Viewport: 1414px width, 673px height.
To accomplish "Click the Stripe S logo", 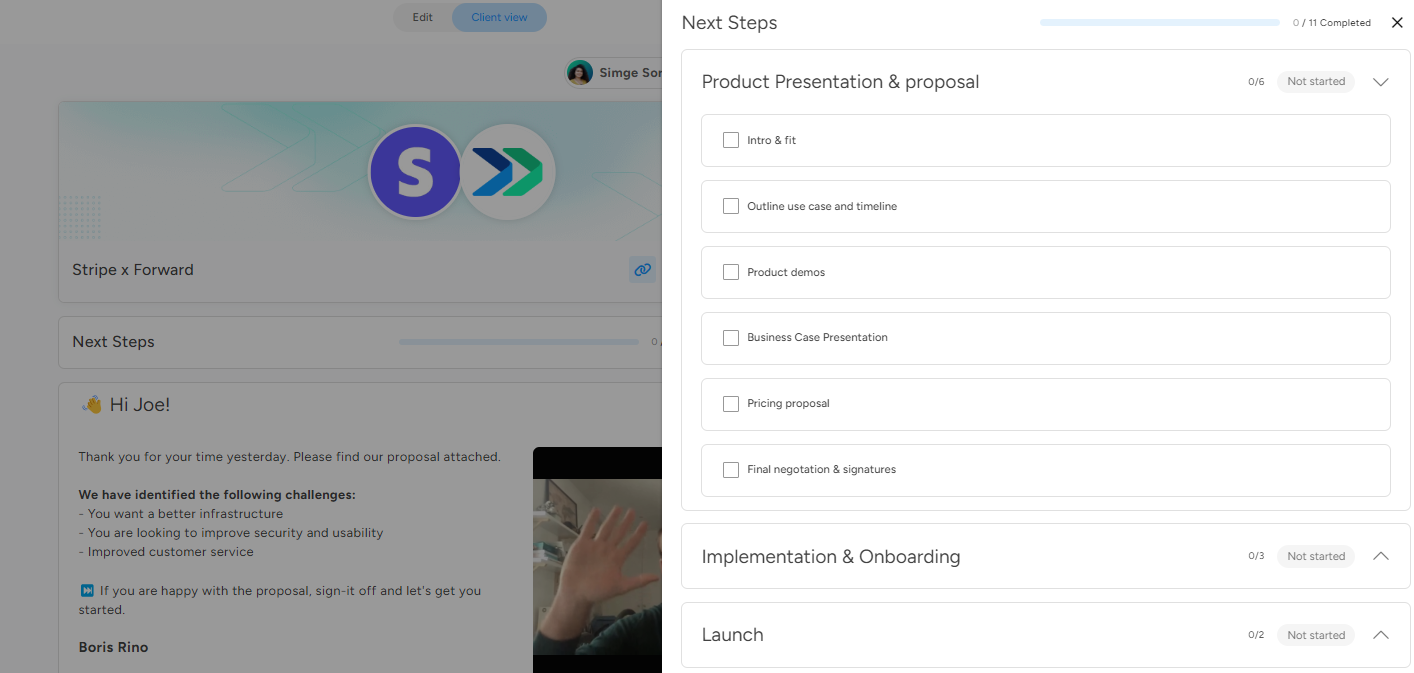I will click(415, 172).
